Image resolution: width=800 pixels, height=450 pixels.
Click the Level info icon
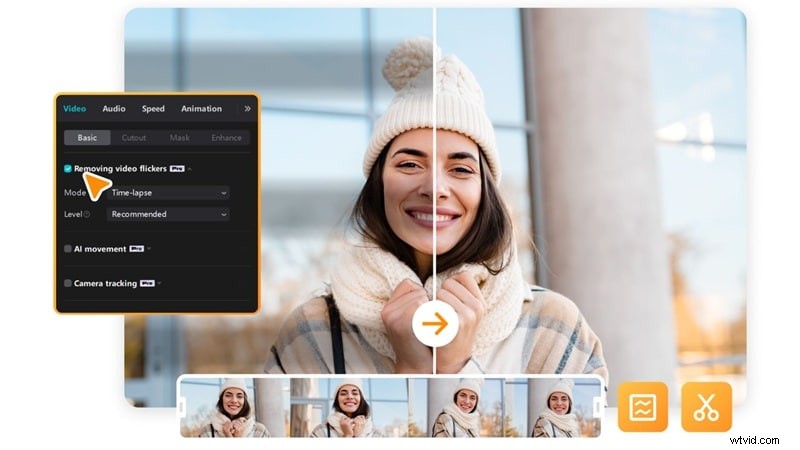click(x=87, y=214)
